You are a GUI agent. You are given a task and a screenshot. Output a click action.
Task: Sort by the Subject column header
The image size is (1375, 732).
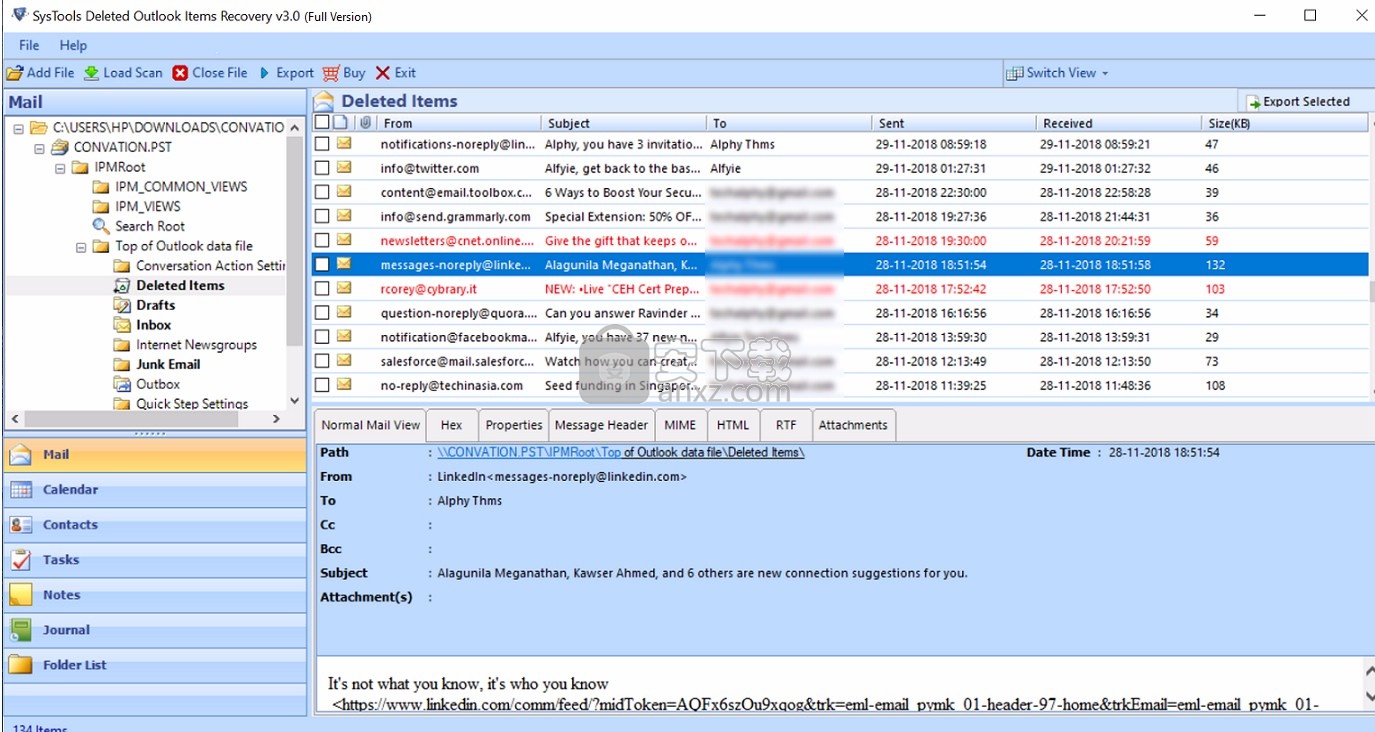pos(623,123)
